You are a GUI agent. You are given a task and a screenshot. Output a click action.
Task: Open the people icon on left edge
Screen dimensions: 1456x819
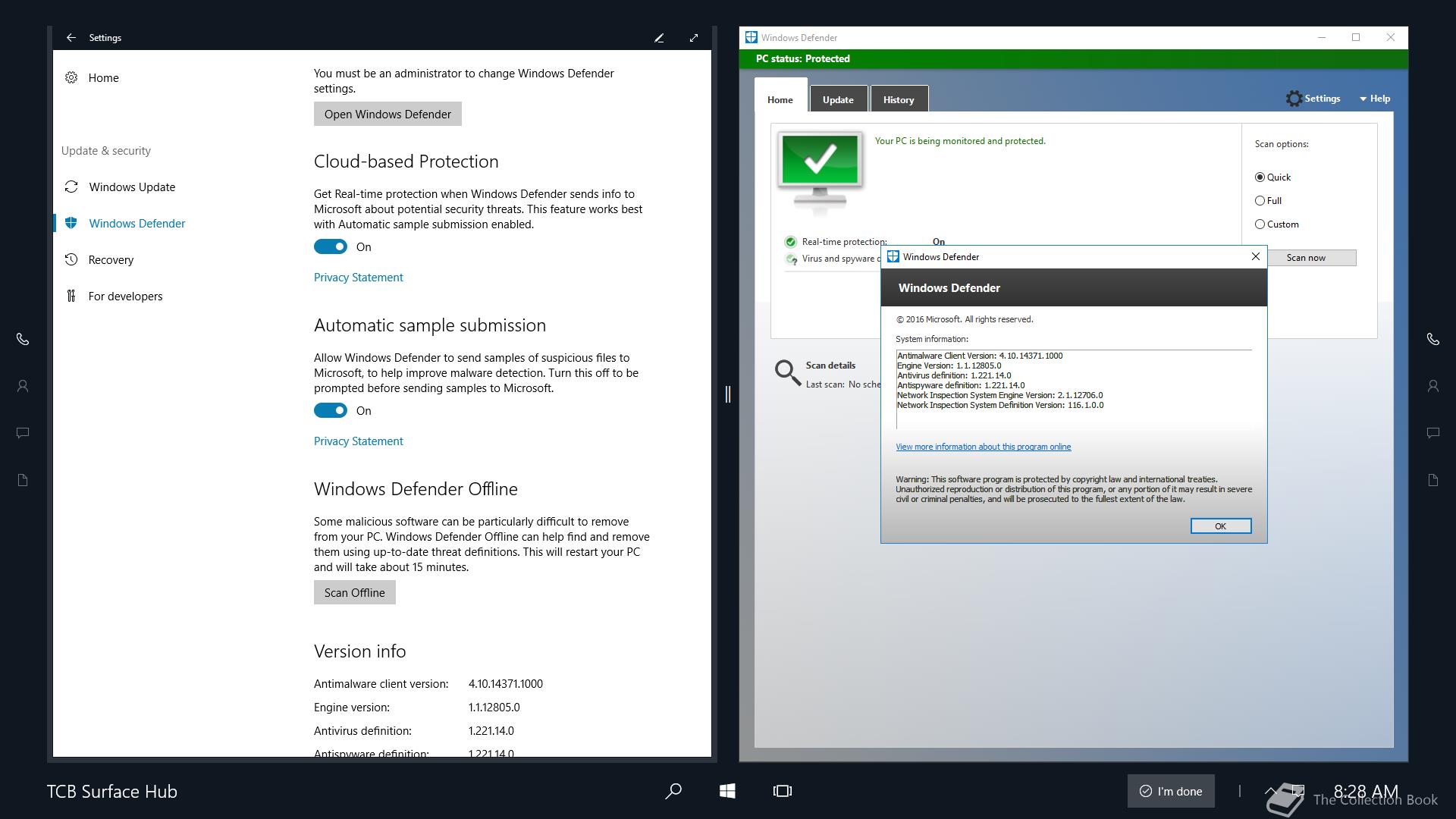click(23, 386)
